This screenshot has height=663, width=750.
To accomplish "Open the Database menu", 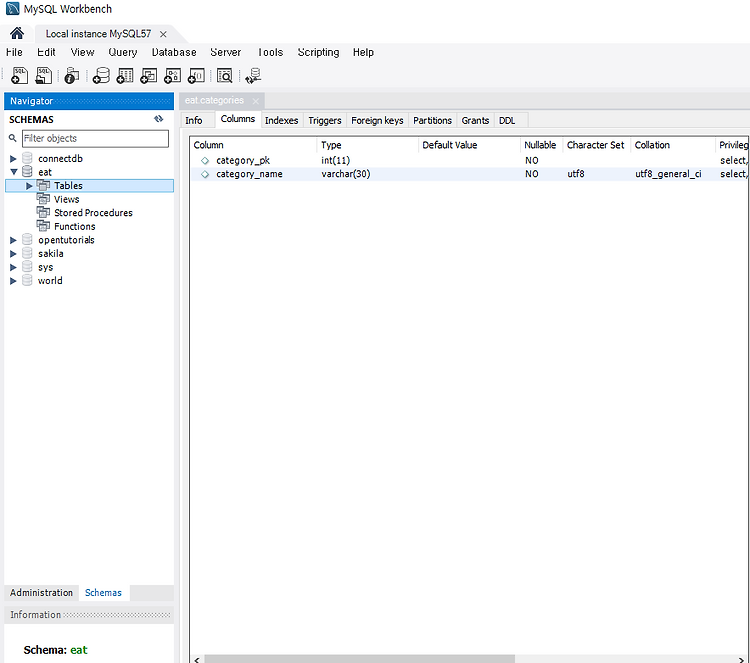I will (x=174, y=52).
